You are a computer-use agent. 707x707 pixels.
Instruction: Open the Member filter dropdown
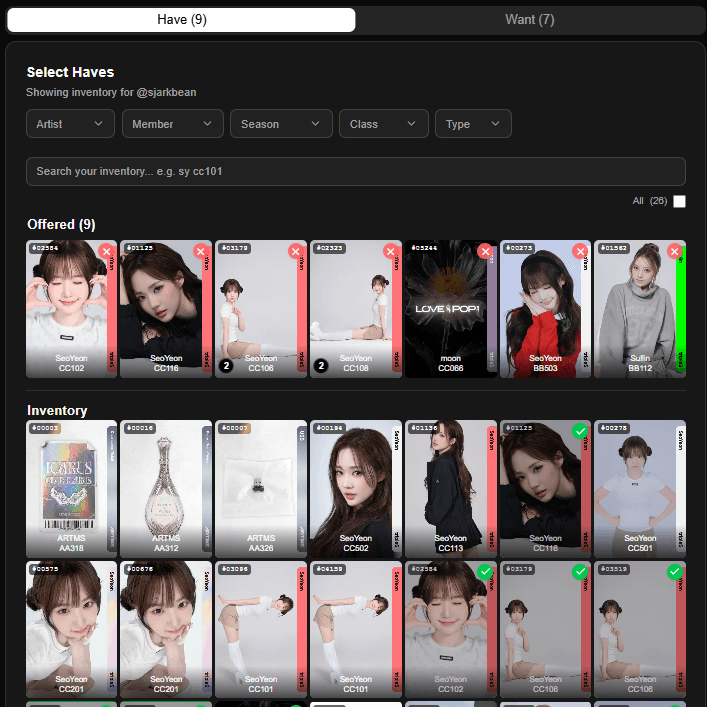click(173, 124)
